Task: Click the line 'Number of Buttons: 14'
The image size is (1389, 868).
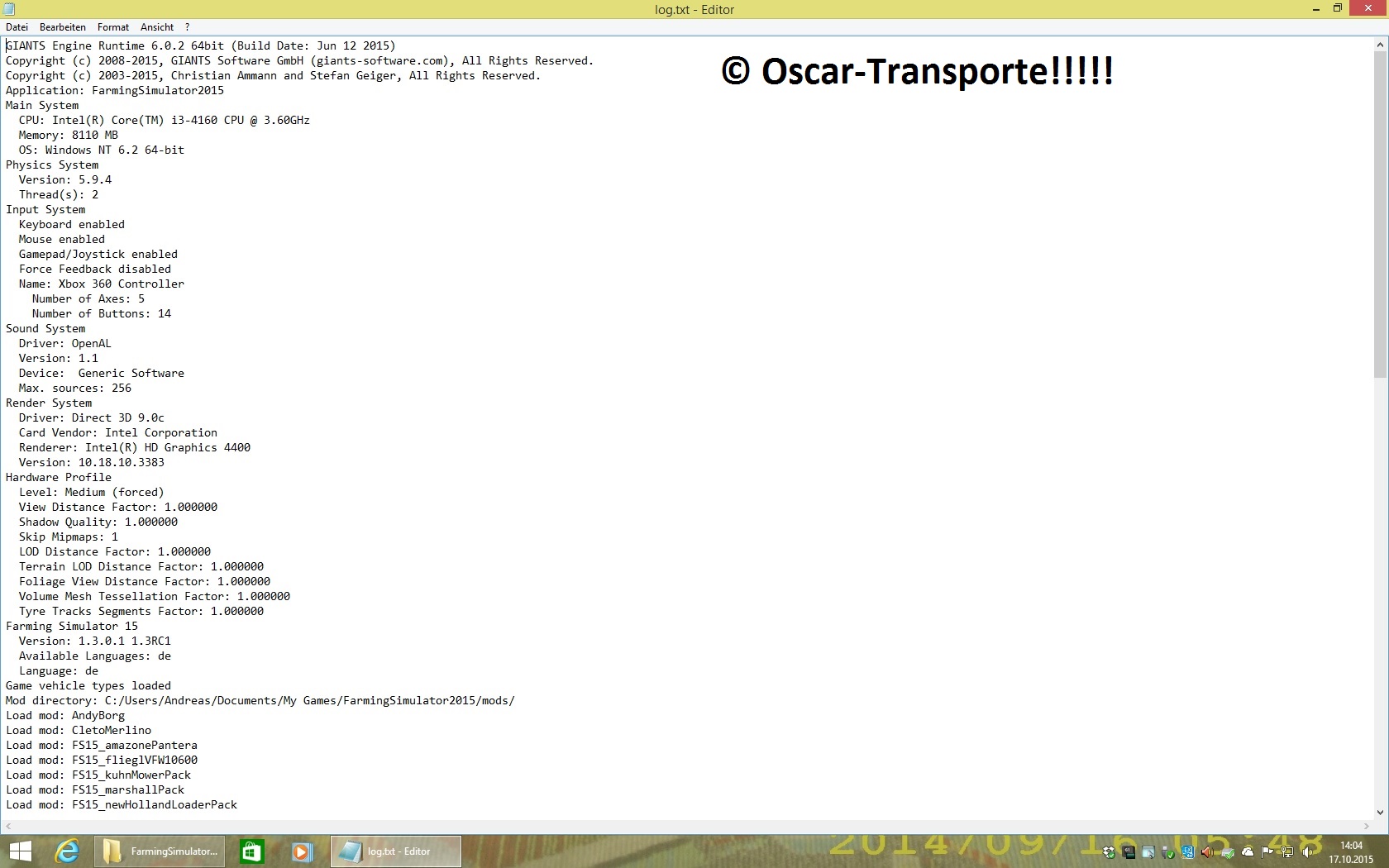Action: pos(102,314)
